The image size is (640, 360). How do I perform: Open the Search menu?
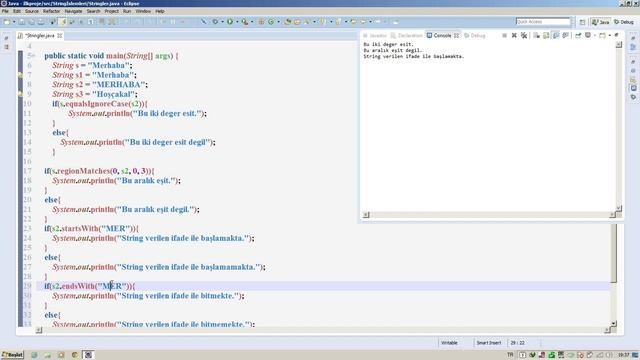(x=93, y=11)
